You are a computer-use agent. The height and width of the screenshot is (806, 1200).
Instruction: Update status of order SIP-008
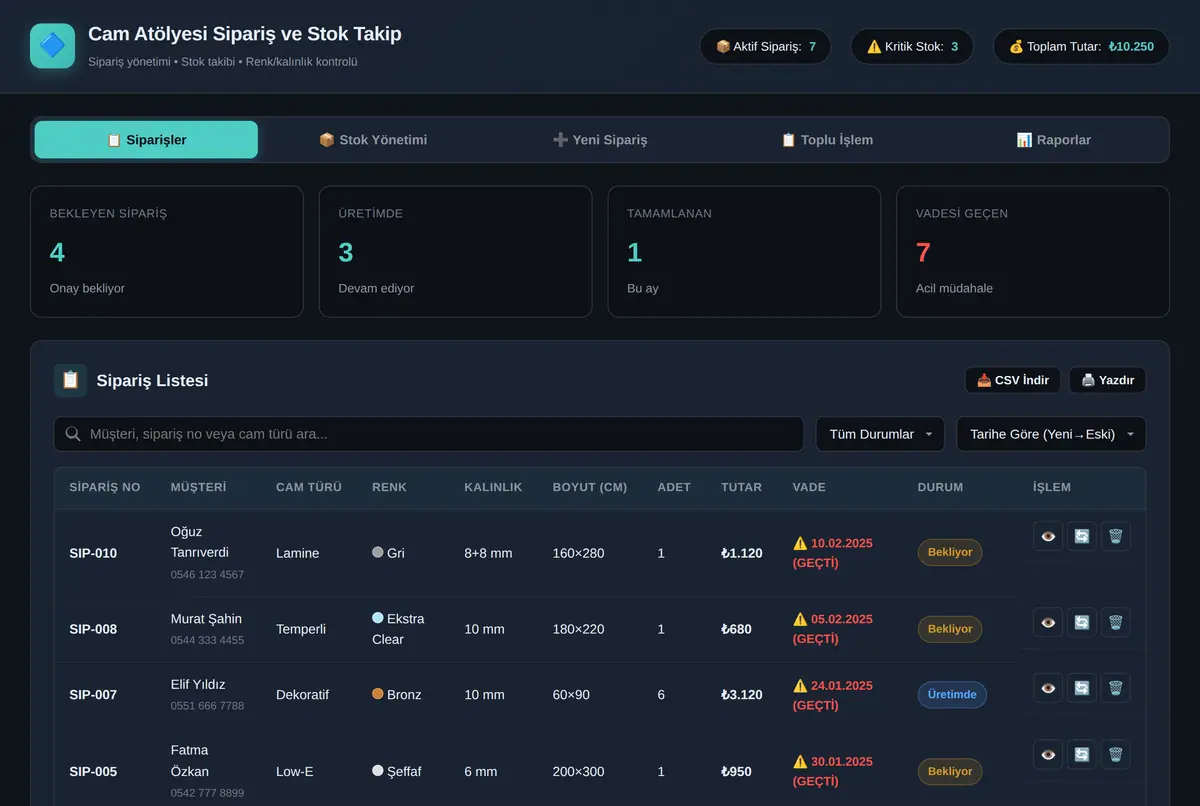click(1082, 622)
